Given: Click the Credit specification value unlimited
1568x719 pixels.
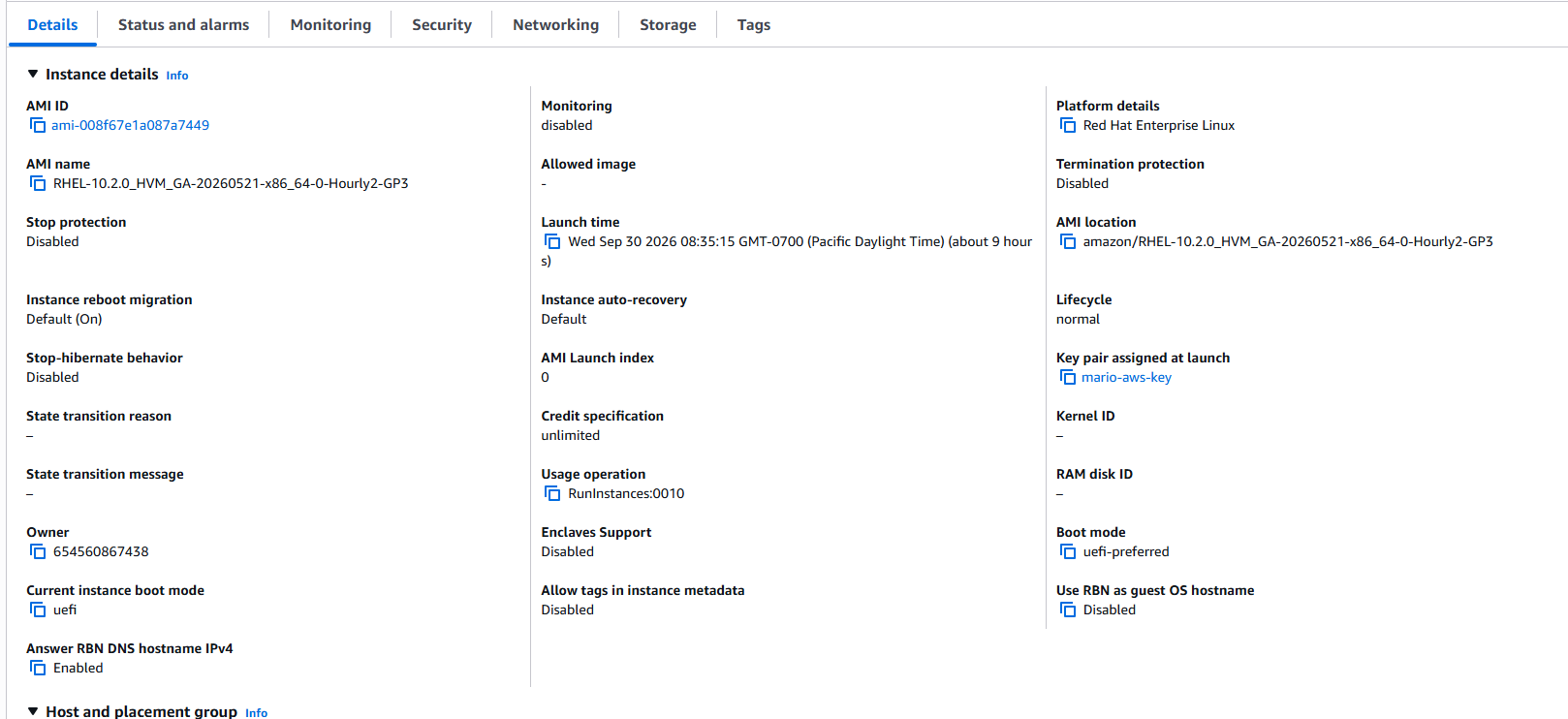Looking at the screenshot, I should point(571,435).
